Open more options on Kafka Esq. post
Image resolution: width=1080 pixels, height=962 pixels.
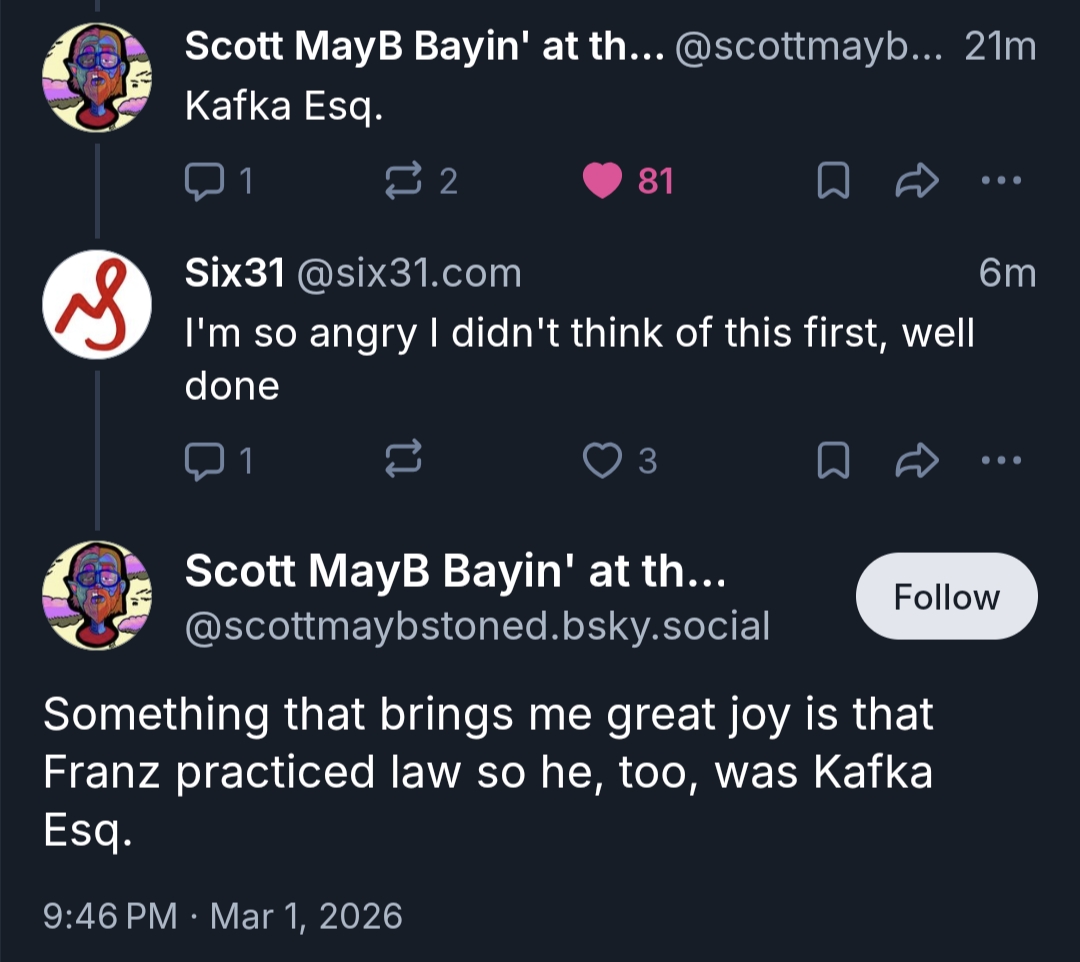(x=1002, y=181)
